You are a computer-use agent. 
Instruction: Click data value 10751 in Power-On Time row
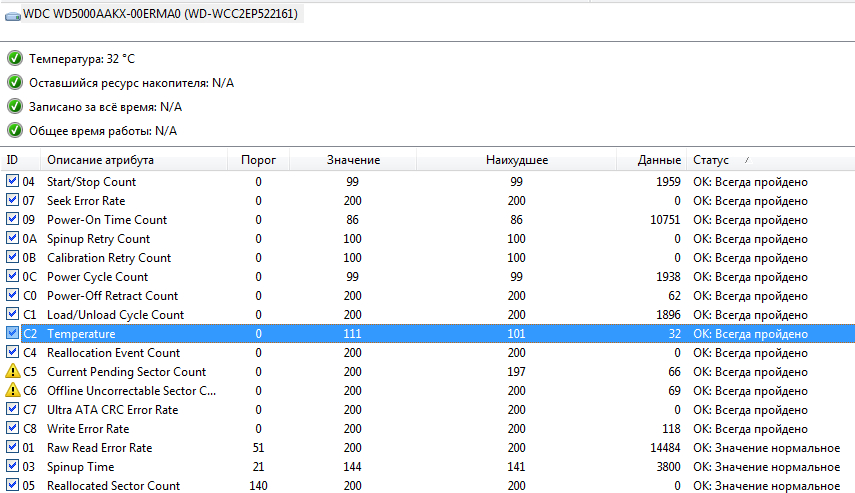[x=665, y=220]
